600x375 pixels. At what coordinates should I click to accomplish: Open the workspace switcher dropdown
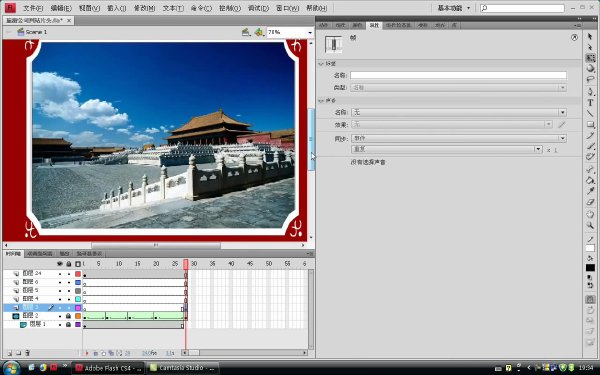(454, 8)
